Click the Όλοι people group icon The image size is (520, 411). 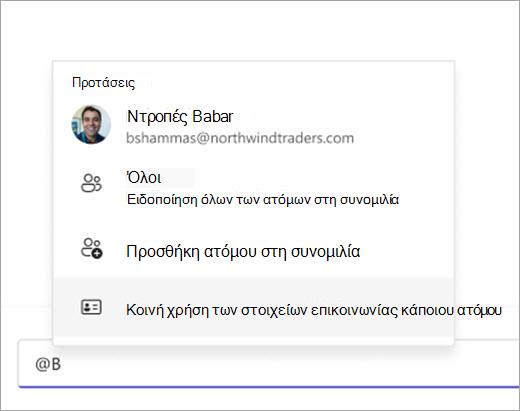tap(91, 183)
